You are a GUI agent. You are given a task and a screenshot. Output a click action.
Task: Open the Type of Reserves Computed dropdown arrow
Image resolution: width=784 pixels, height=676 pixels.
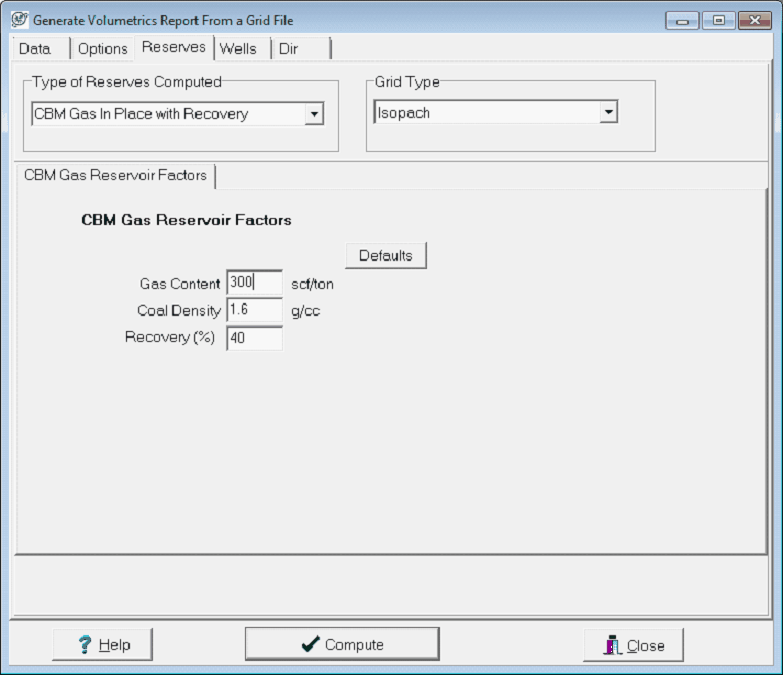point(314,114)
